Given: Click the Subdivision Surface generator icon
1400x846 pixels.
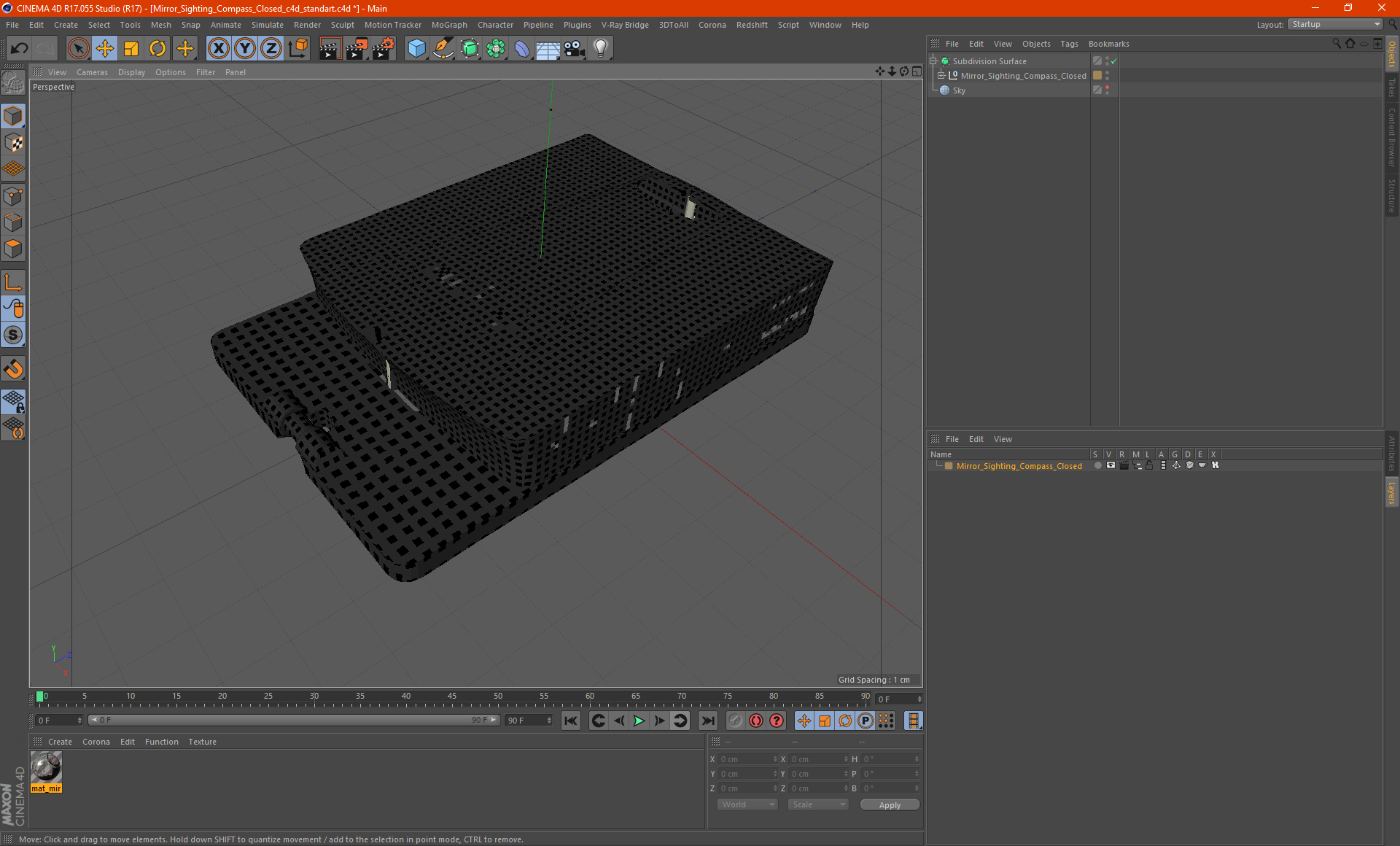Looking at the screenshot, I should pos(470,49).
